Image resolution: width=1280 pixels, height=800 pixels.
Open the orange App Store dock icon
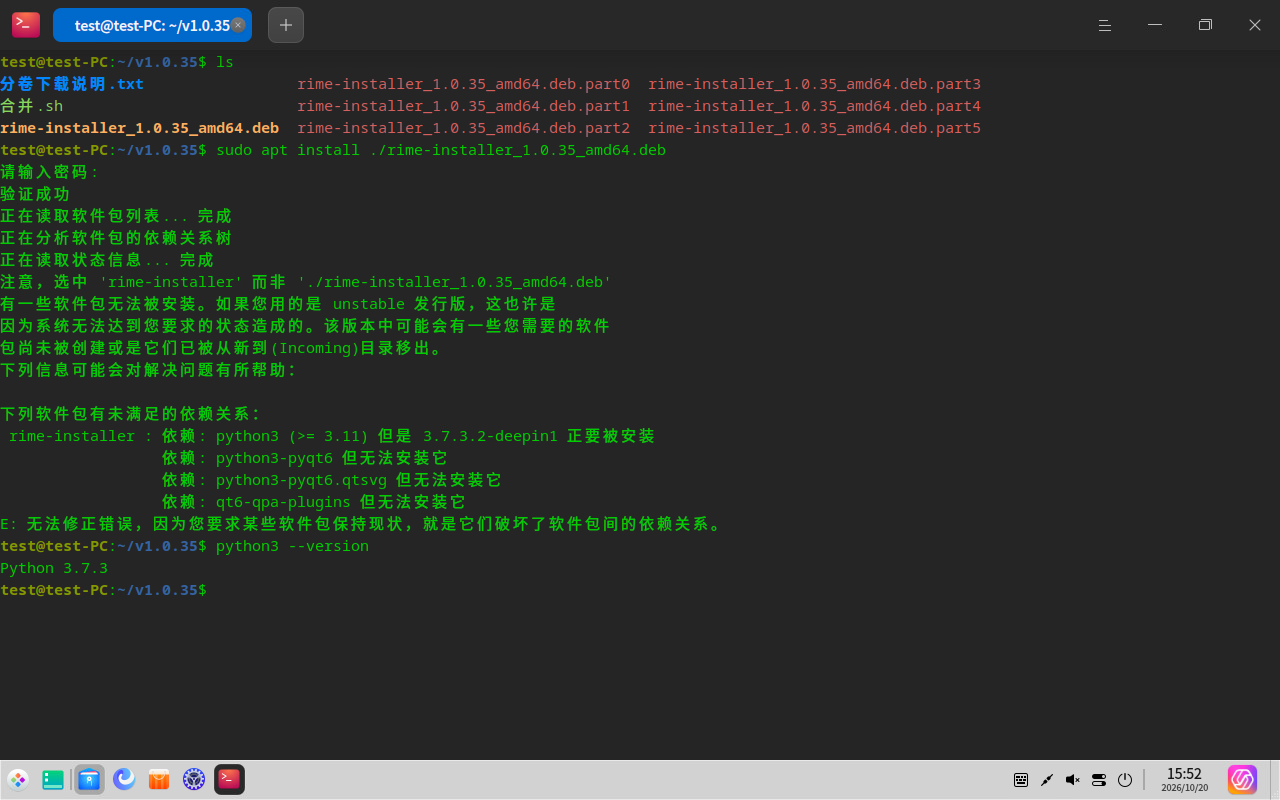(x=159, y=779)
